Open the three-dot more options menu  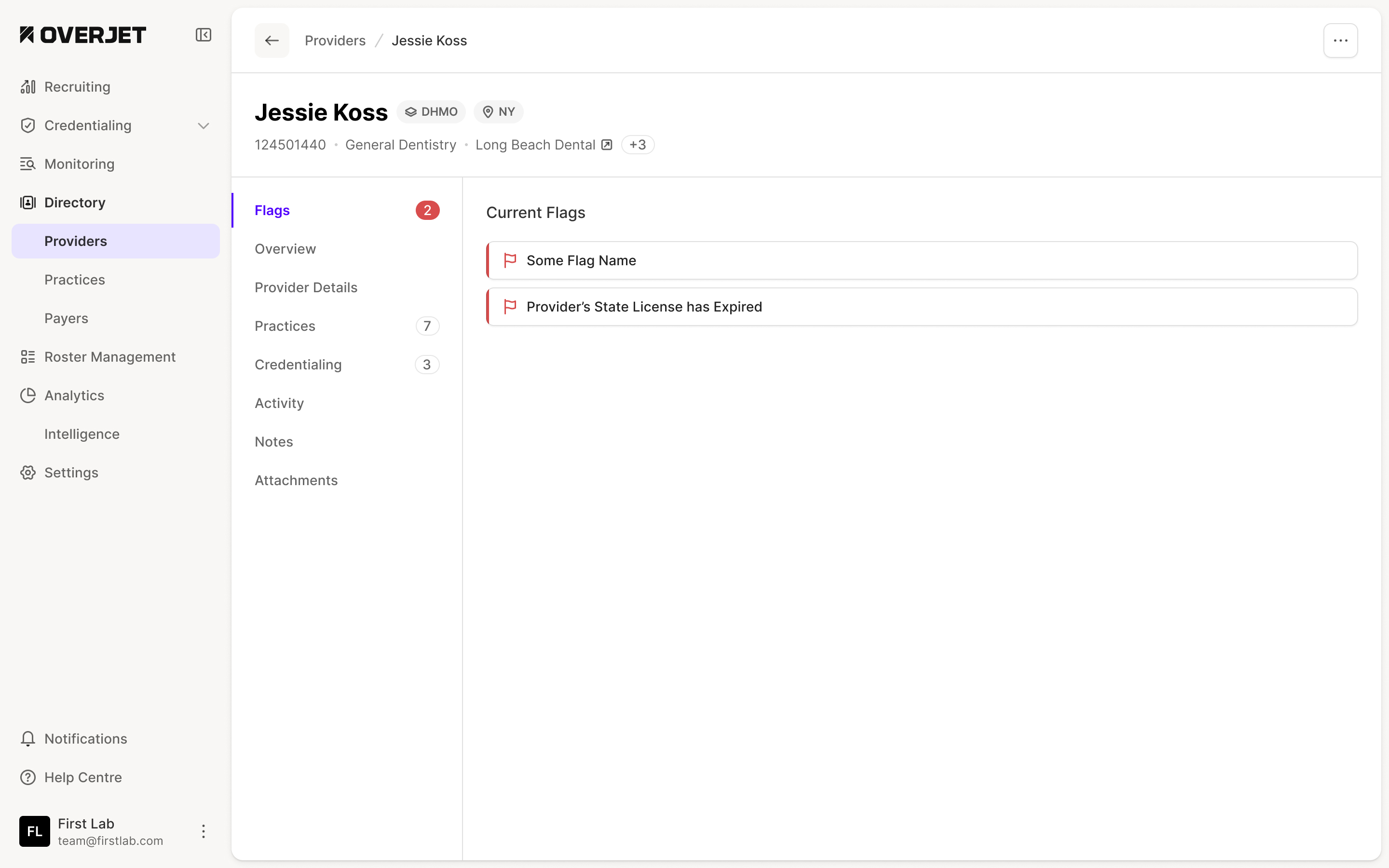point(1340,41)
